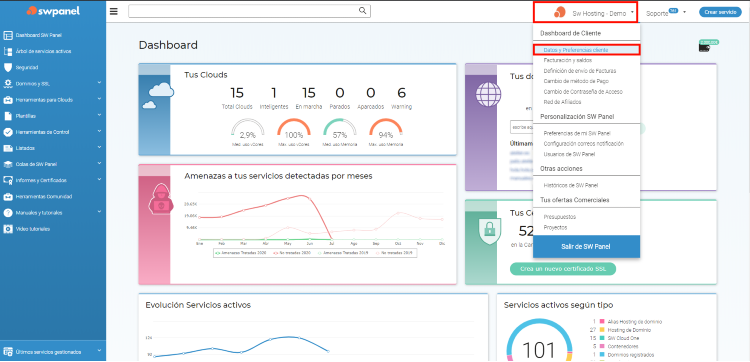Open Facturación y saldos

[567, 60]
